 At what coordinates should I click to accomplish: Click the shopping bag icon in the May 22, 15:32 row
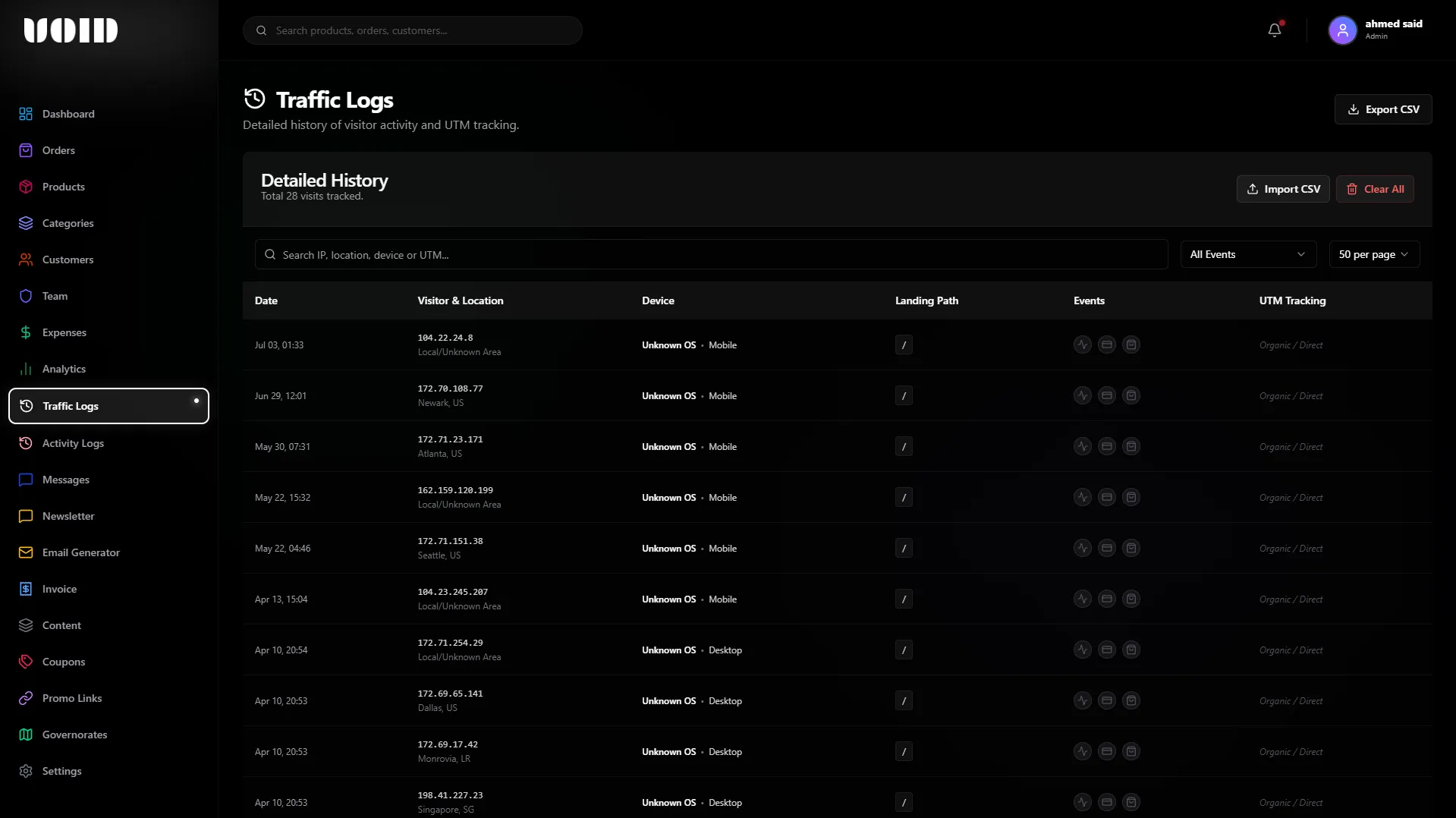(x=1131, y=498)
